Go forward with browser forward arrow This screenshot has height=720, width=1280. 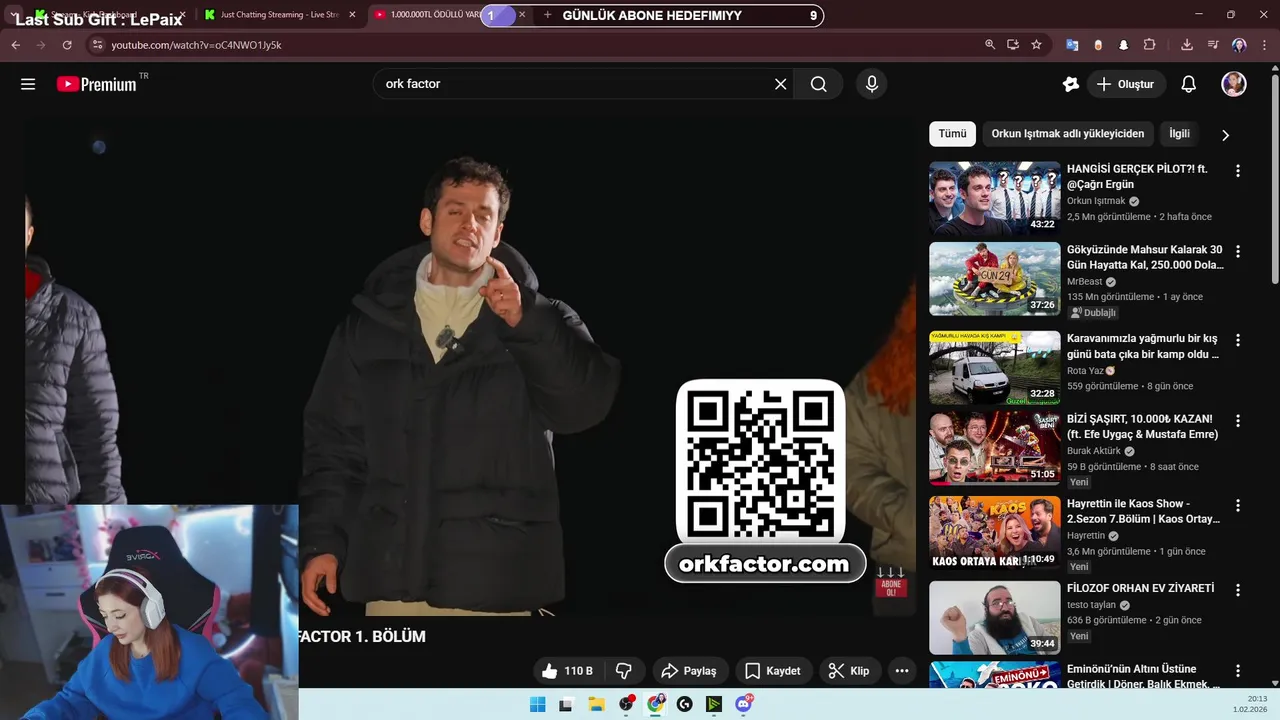click(41, 45)
